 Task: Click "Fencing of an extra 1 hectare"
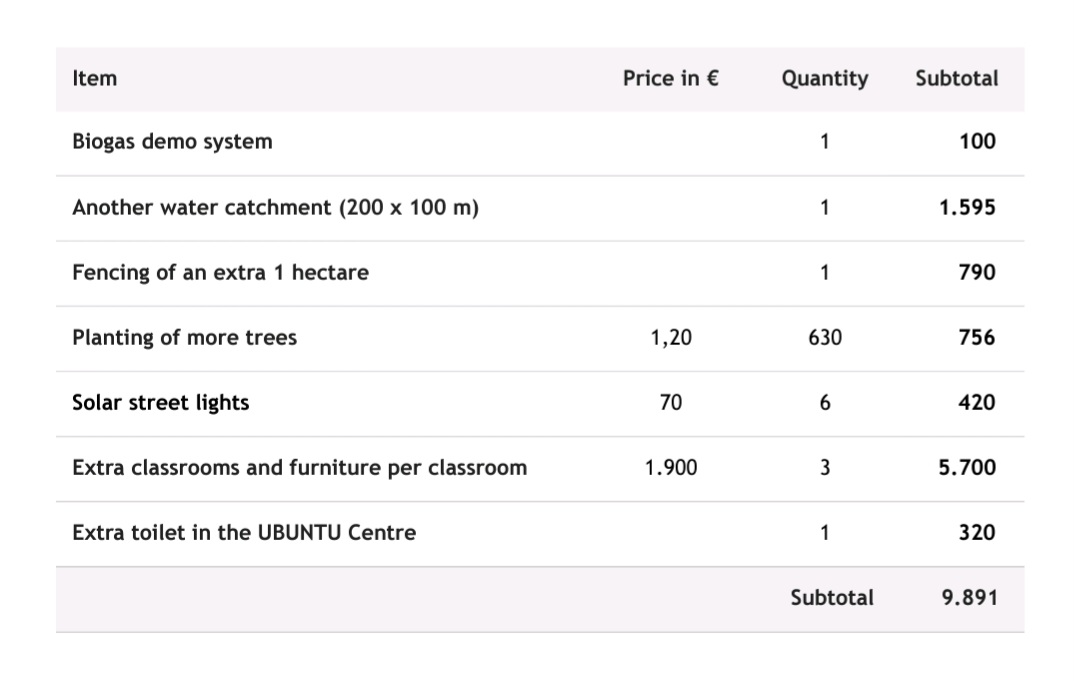point(220,272)
